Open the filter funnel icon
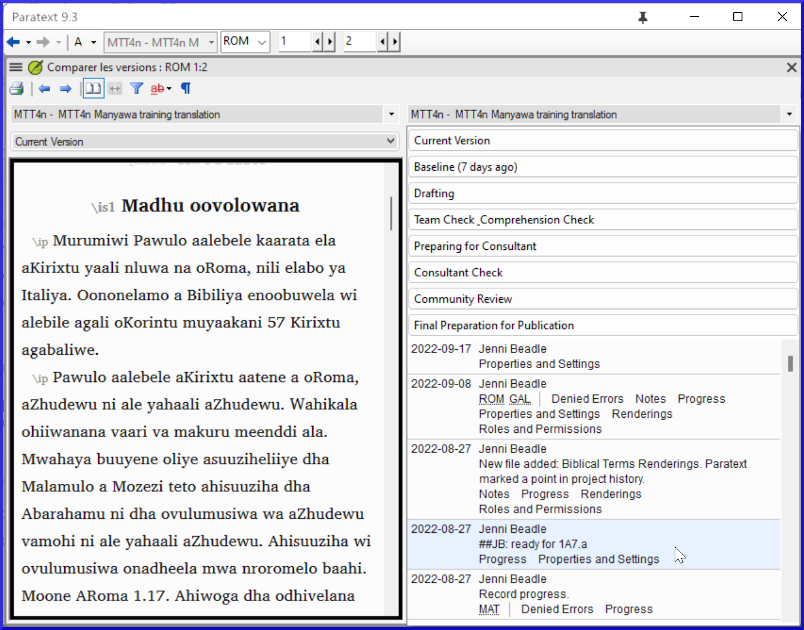Screen dimensions: 804x630 tap(137, 89)
